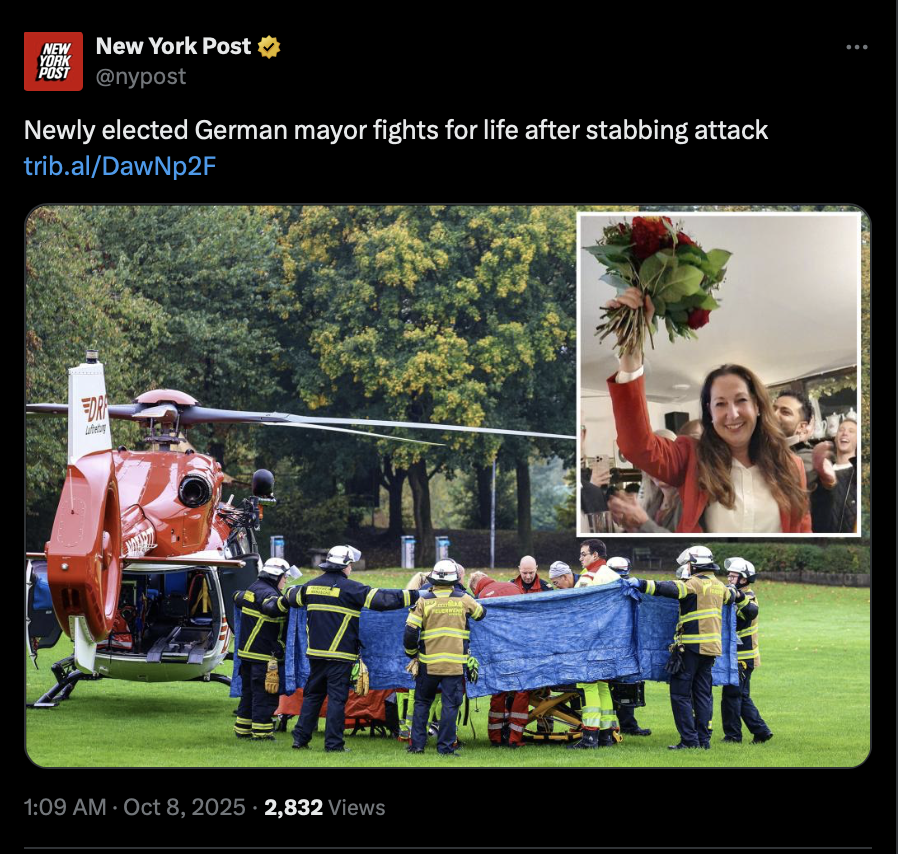898x854 pixels.
Task: Follow the trib.al/DawNp2F article link
Action: (x=120, y=166)
